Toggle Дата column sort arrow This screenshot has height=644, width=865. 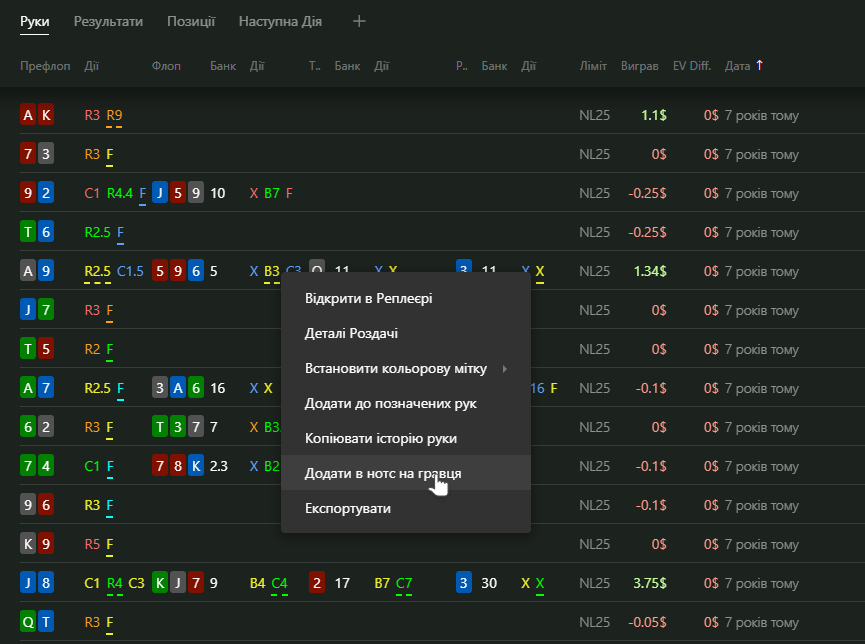(759, 65)
